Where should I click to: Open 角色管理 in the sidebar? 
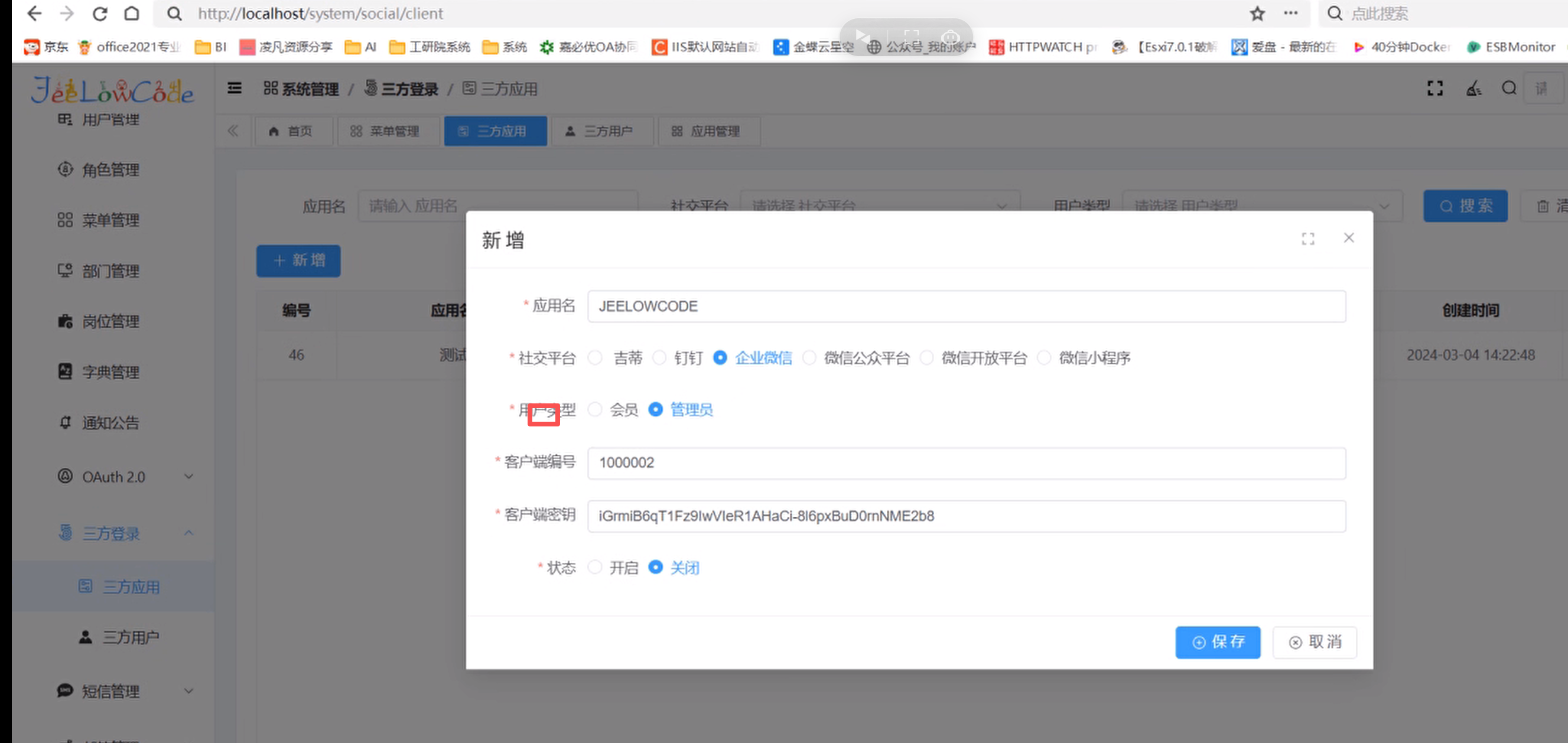coord(110,170)
